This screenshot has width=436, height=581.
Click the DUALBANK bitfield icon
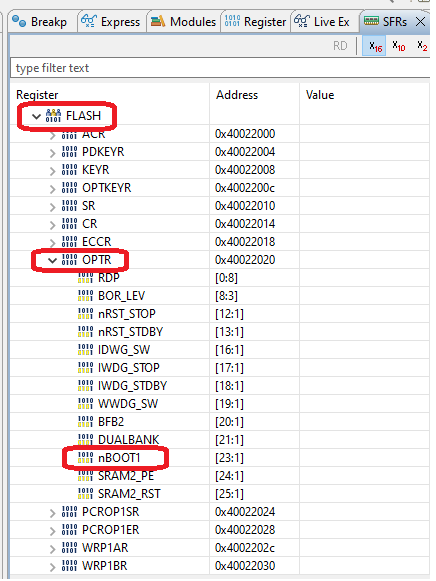coord(85,440)
